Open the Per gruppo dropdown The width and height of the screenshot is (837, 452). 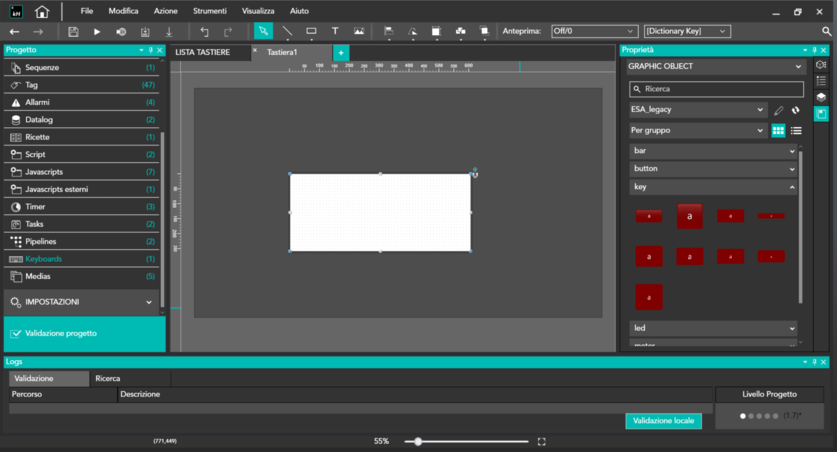coord(698,130)
